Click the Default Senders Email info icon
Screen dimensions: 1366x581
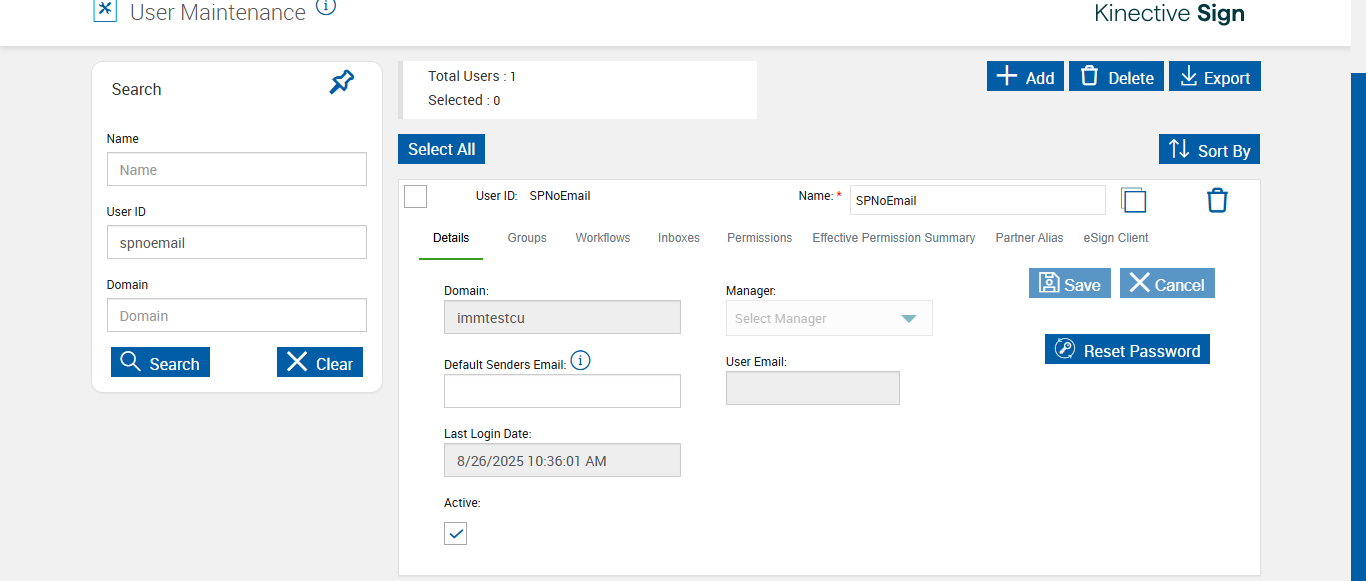pyautogui.click(x=580, y=361)
